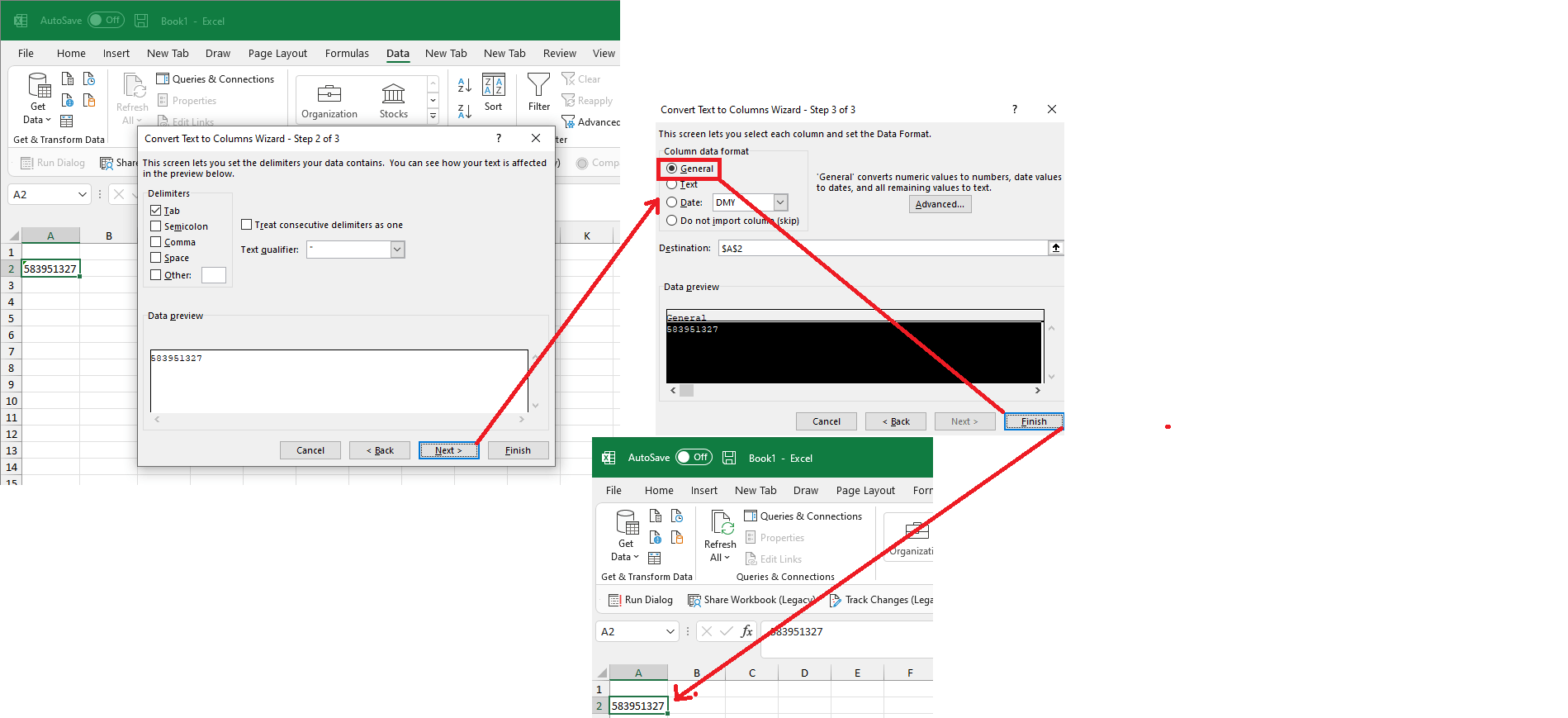Screen dimensions: 1568x718
Task: Check the Comma delimiter checkbox
Action: tap(155, 242)
